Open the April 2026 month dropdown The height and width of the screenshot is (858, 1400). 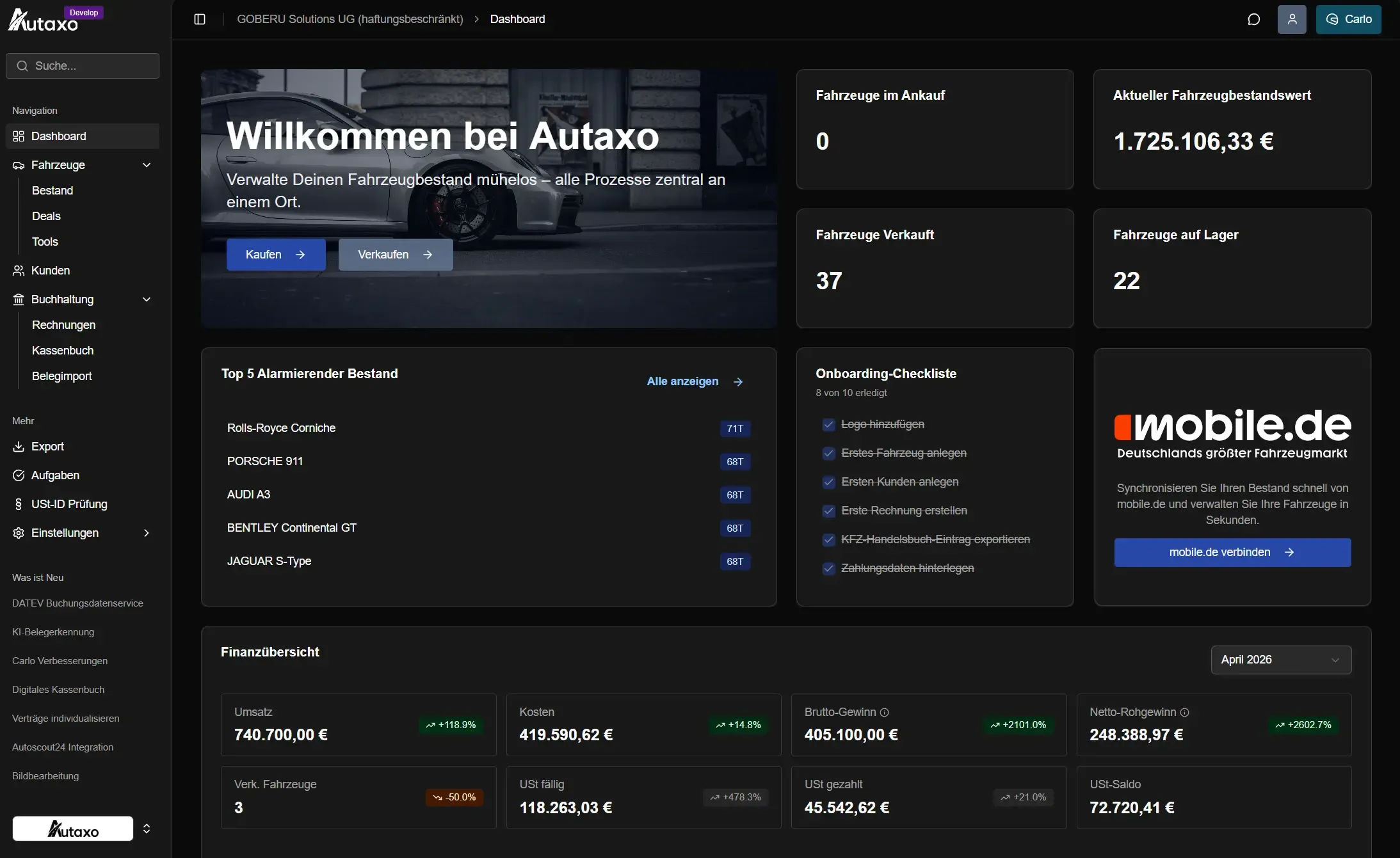coord(1281,659)
